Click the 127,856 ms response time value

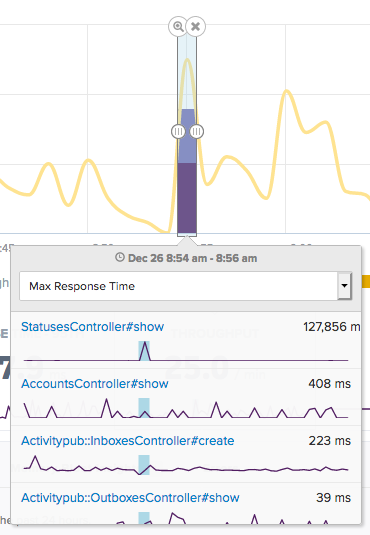pos(331,327)
